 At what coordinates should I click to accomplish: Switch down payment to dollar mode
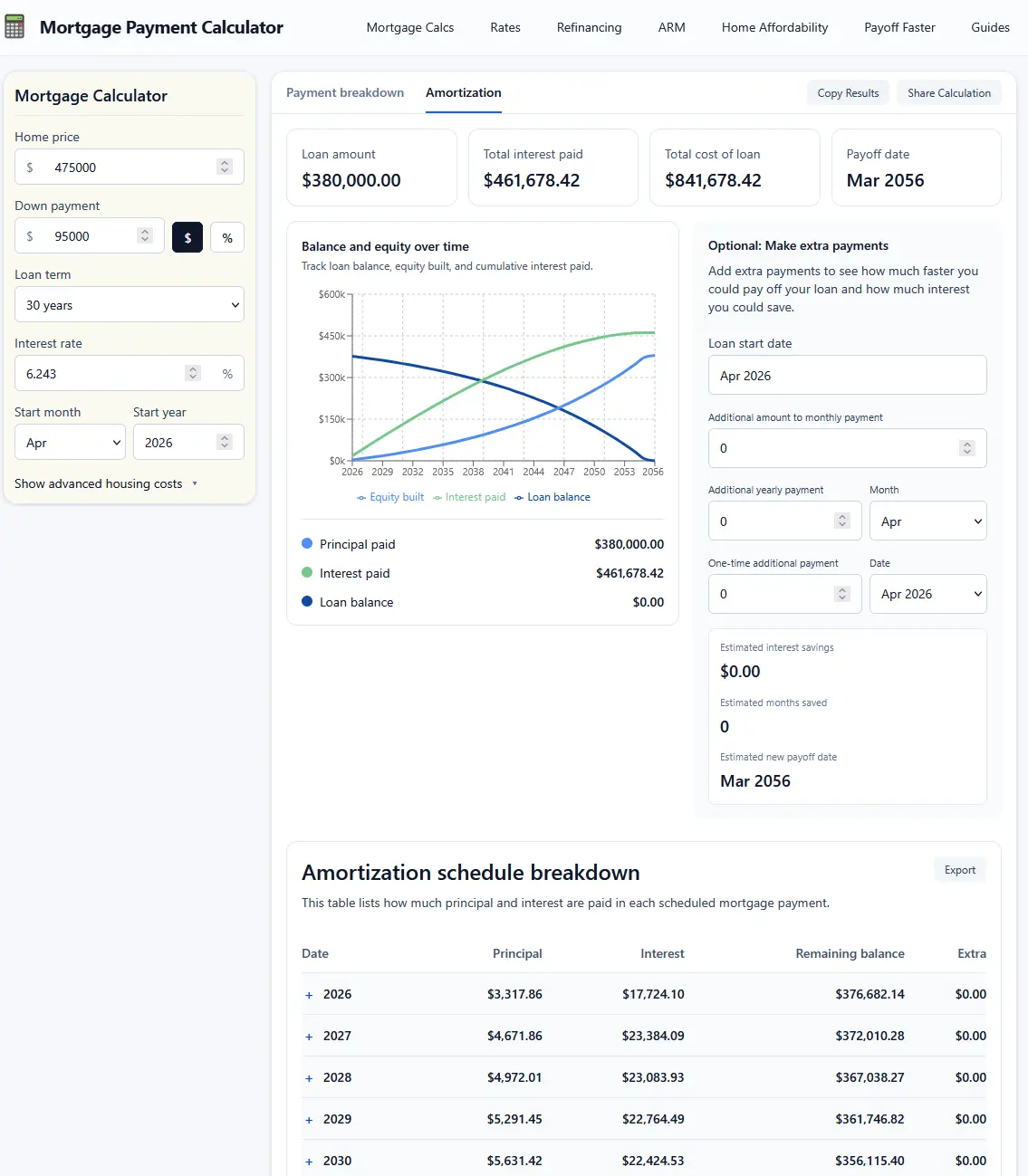(x=187, y=237)
